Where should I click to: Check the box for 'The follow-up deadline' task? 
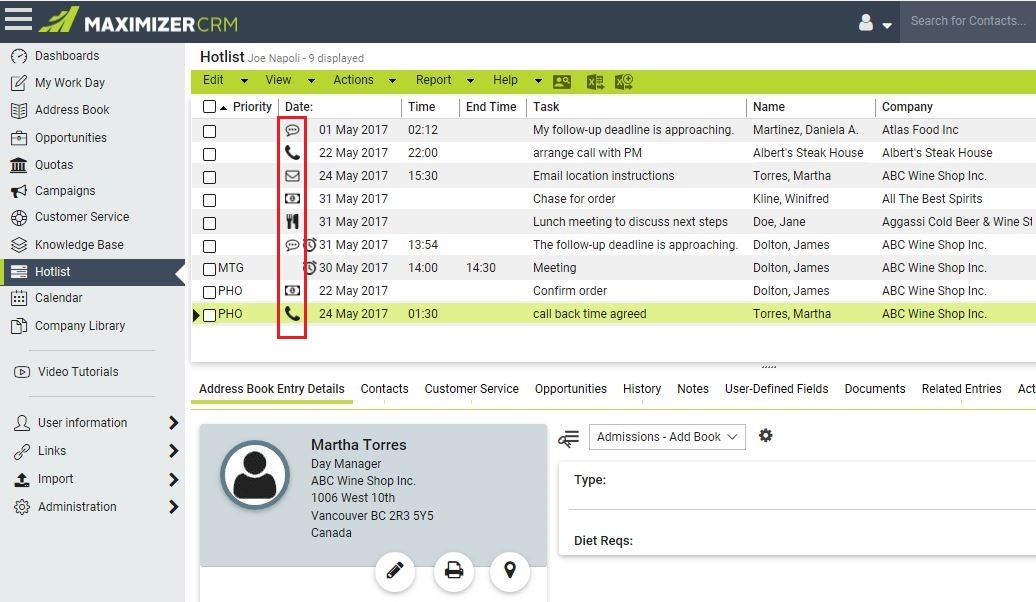pyautogui.click(x=209, y=246)
